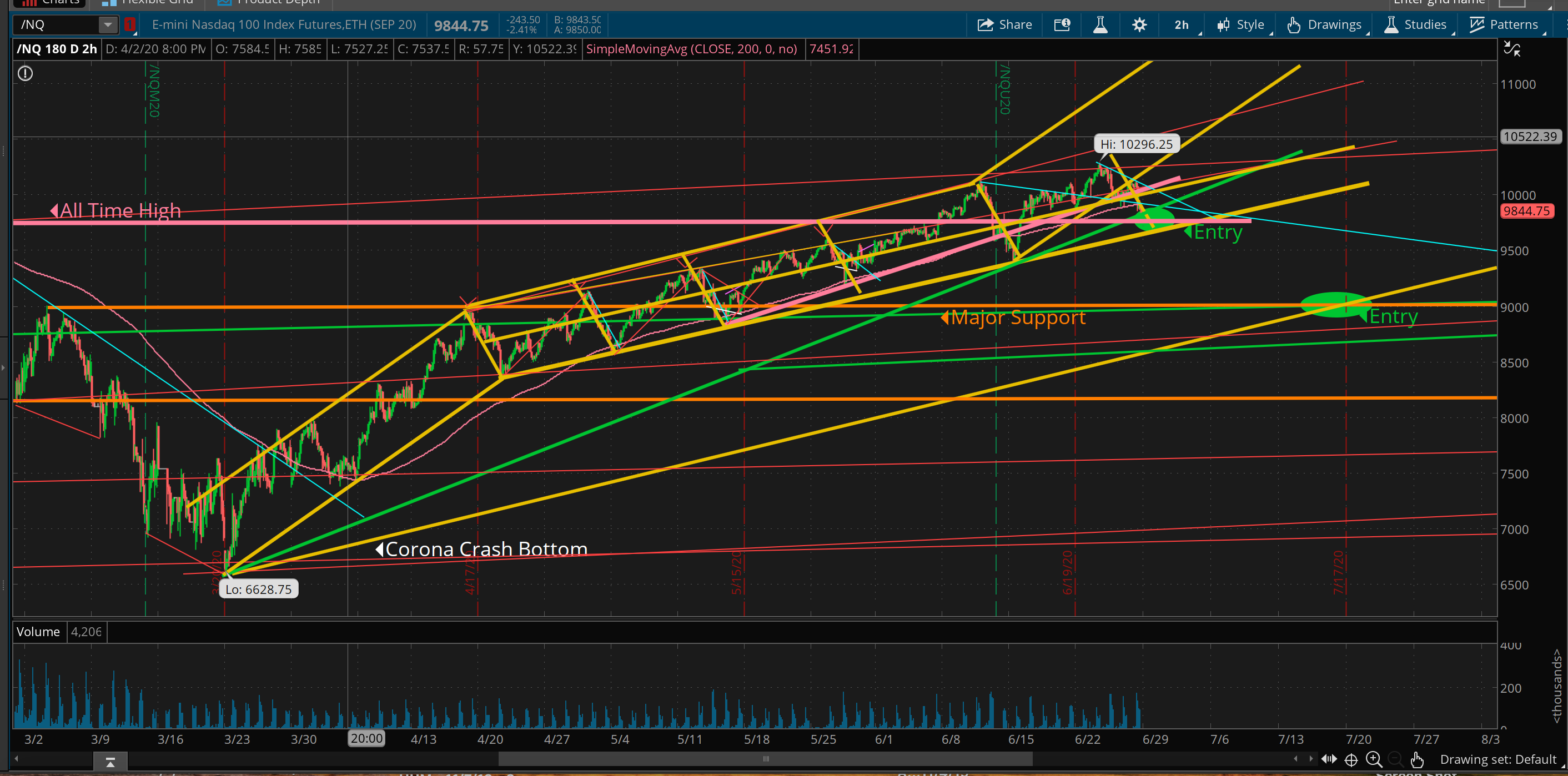1568x776 pixels.
Task: Toggle the pan hand tool icon
Action: pyautogui.click(x=1417, y=759)
